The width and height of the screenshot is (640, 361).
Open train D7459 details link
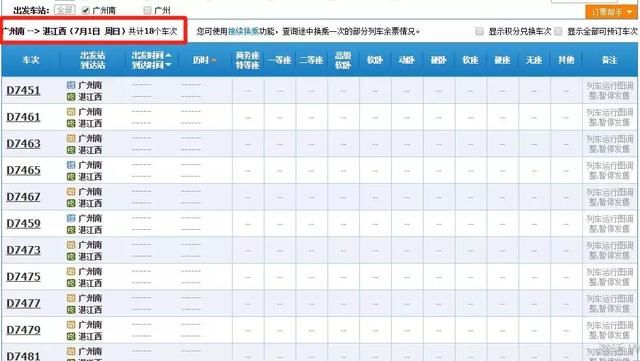(x=23, y=223)
